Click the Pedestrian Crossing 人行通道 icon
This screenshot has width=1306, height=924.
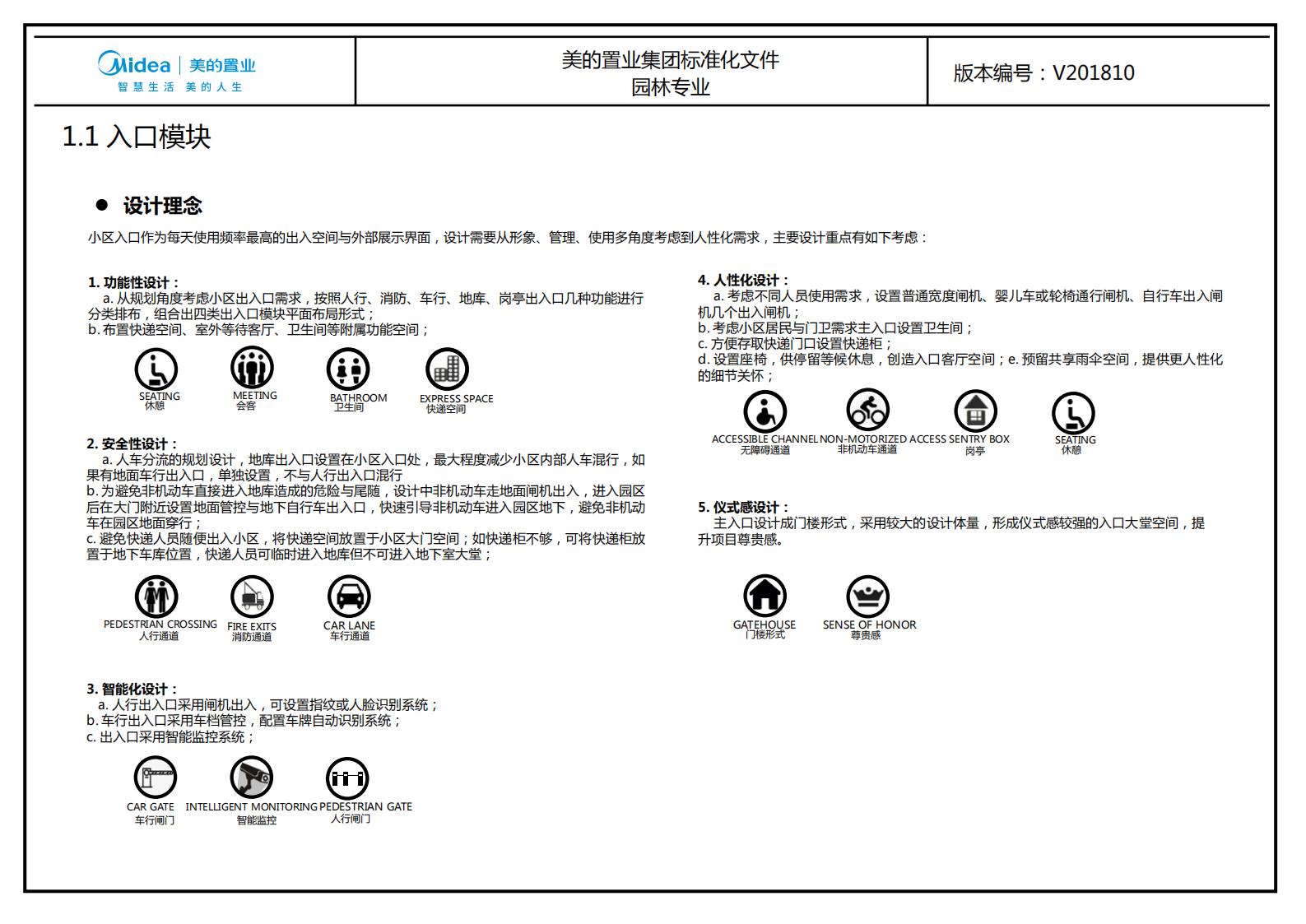point(156,596)
